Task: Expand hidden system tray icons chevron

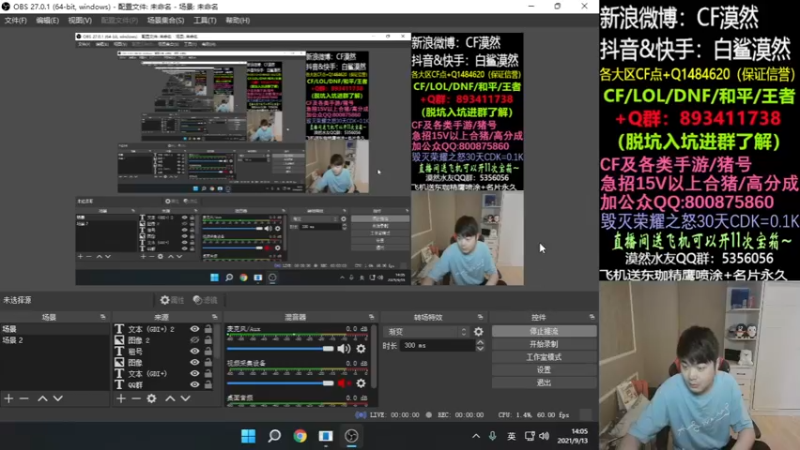Action: (476, 436)
